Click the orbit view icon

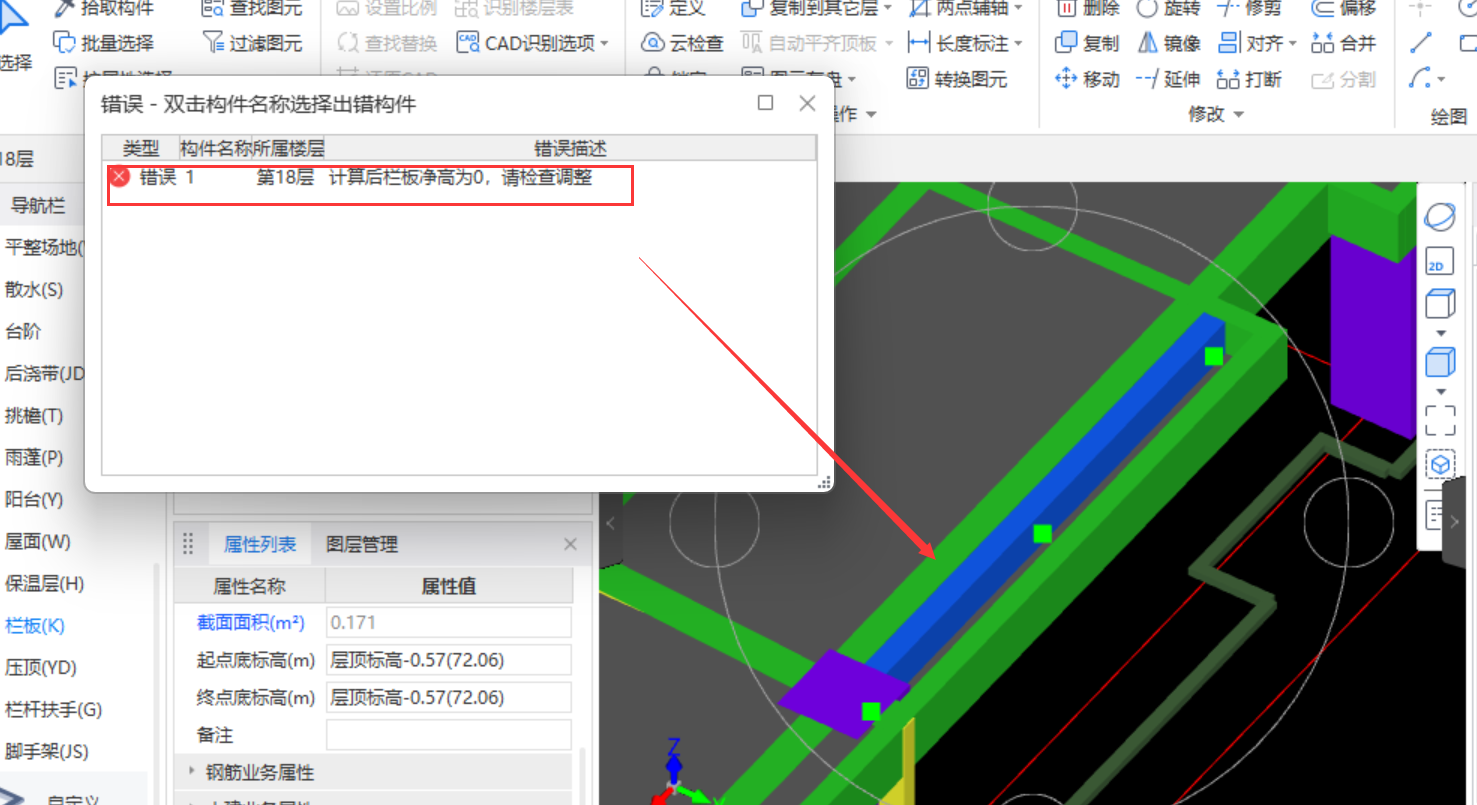(x=1440, y=216)
